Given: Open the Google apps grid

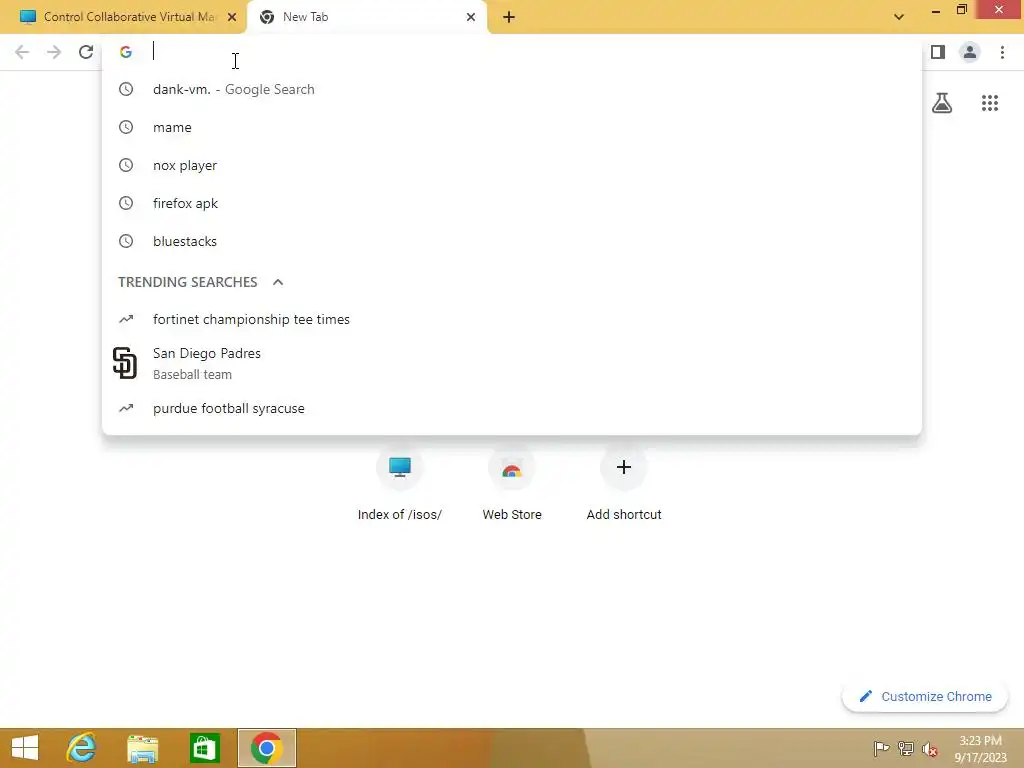Looking at the screenshot, I should click(990, 103).
